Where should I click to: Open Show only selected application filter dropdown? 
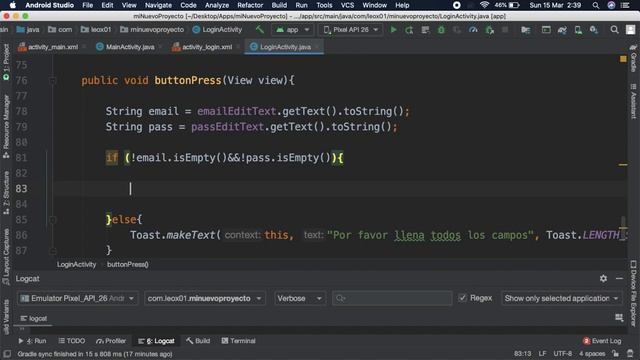click(x=562, y=298)
